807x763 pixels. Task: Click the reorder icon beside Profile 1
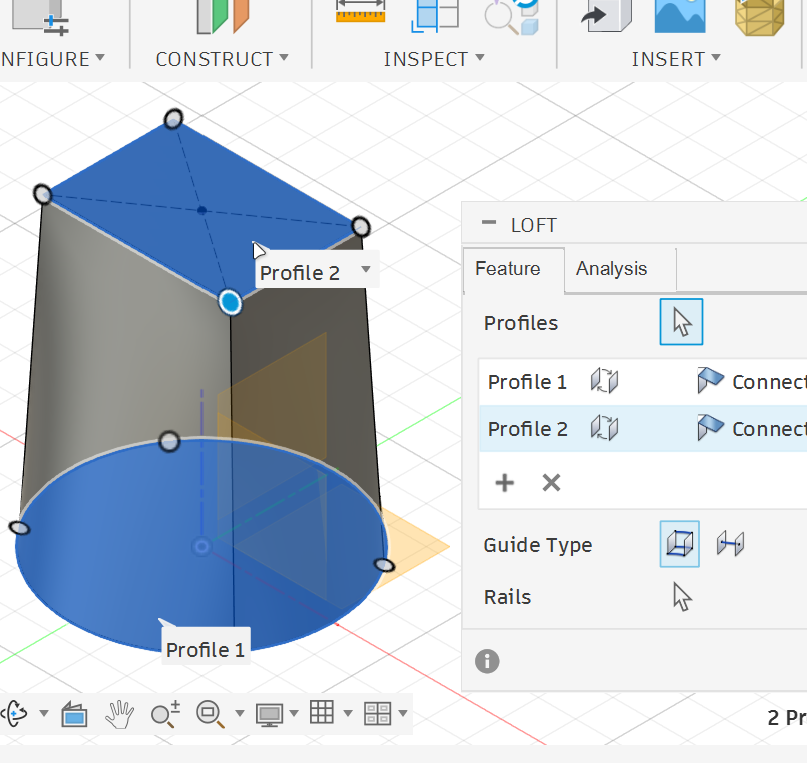[604, 381]
